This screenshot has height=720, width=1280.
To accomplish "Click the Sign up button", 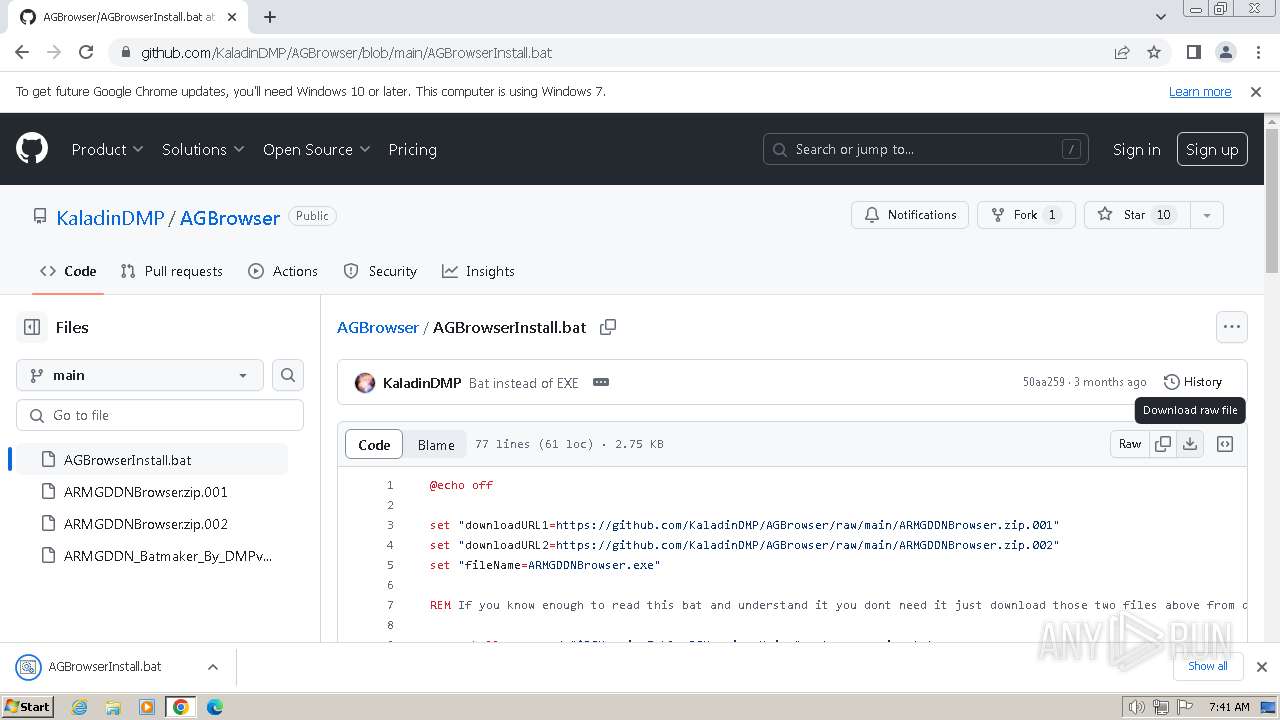I will pos(1212,149).
